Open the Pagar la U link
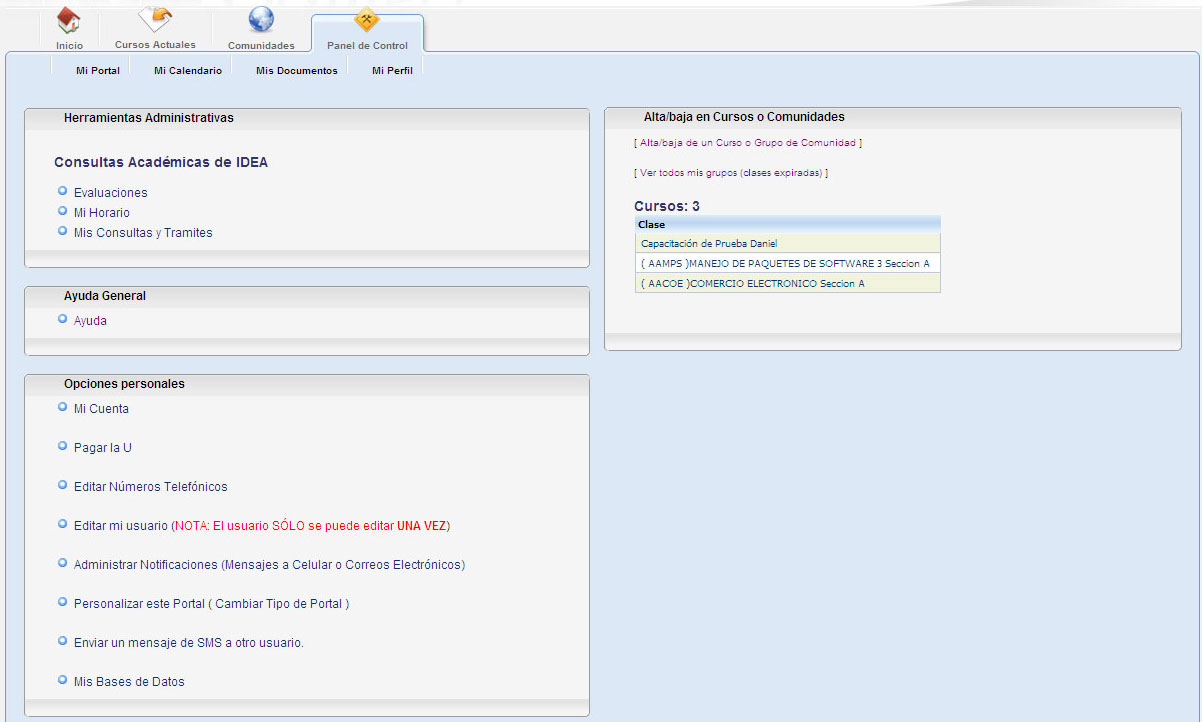Screen dimensions: 1202x722 click(x=103, y=448)
